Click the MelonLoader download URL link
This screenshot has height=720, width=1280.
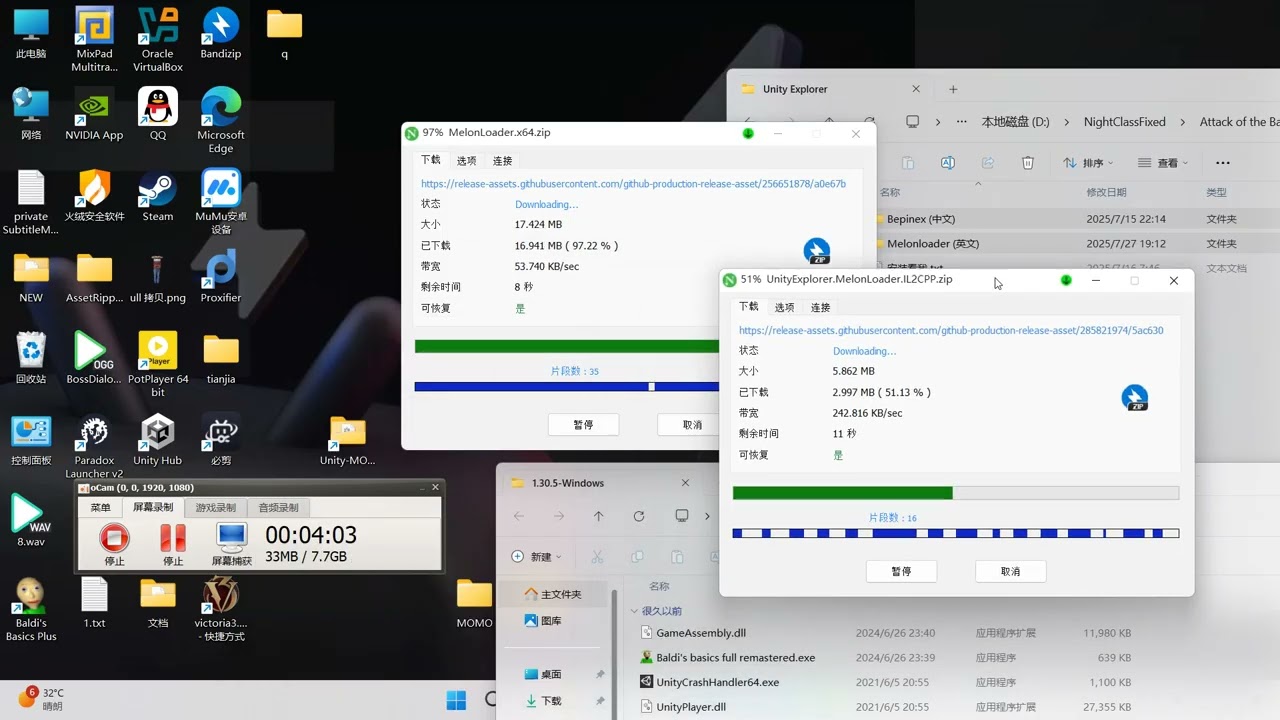coord(633,184)
